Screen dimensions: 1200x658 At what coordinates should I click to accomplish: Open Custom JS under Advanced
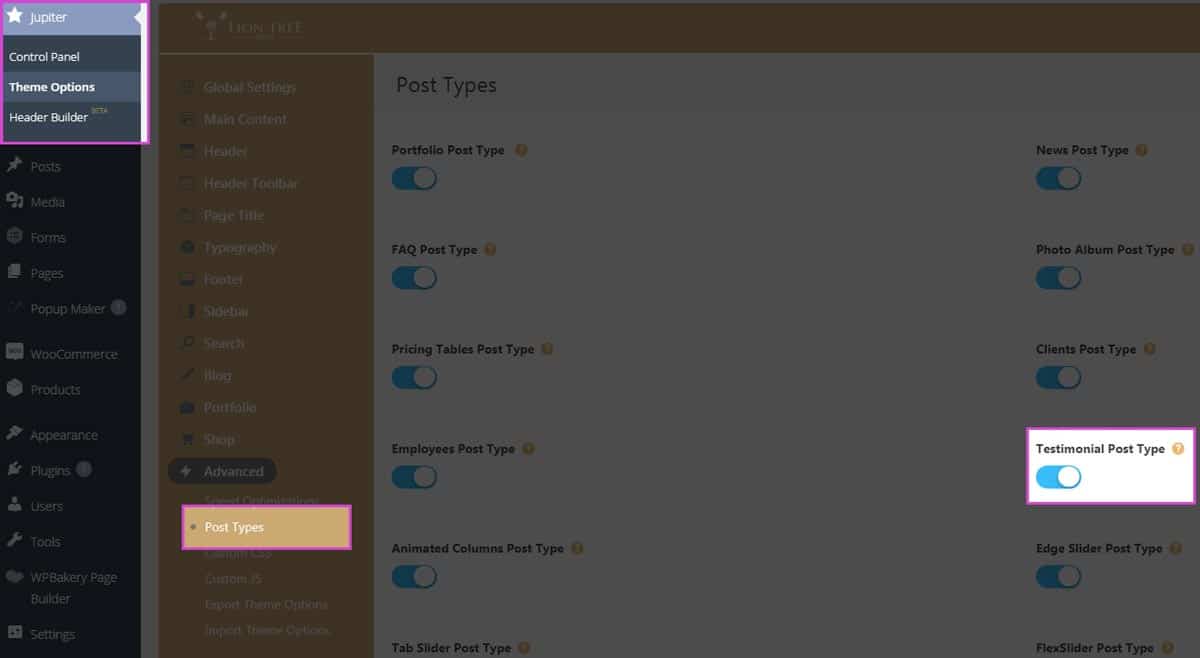(231, 578)
